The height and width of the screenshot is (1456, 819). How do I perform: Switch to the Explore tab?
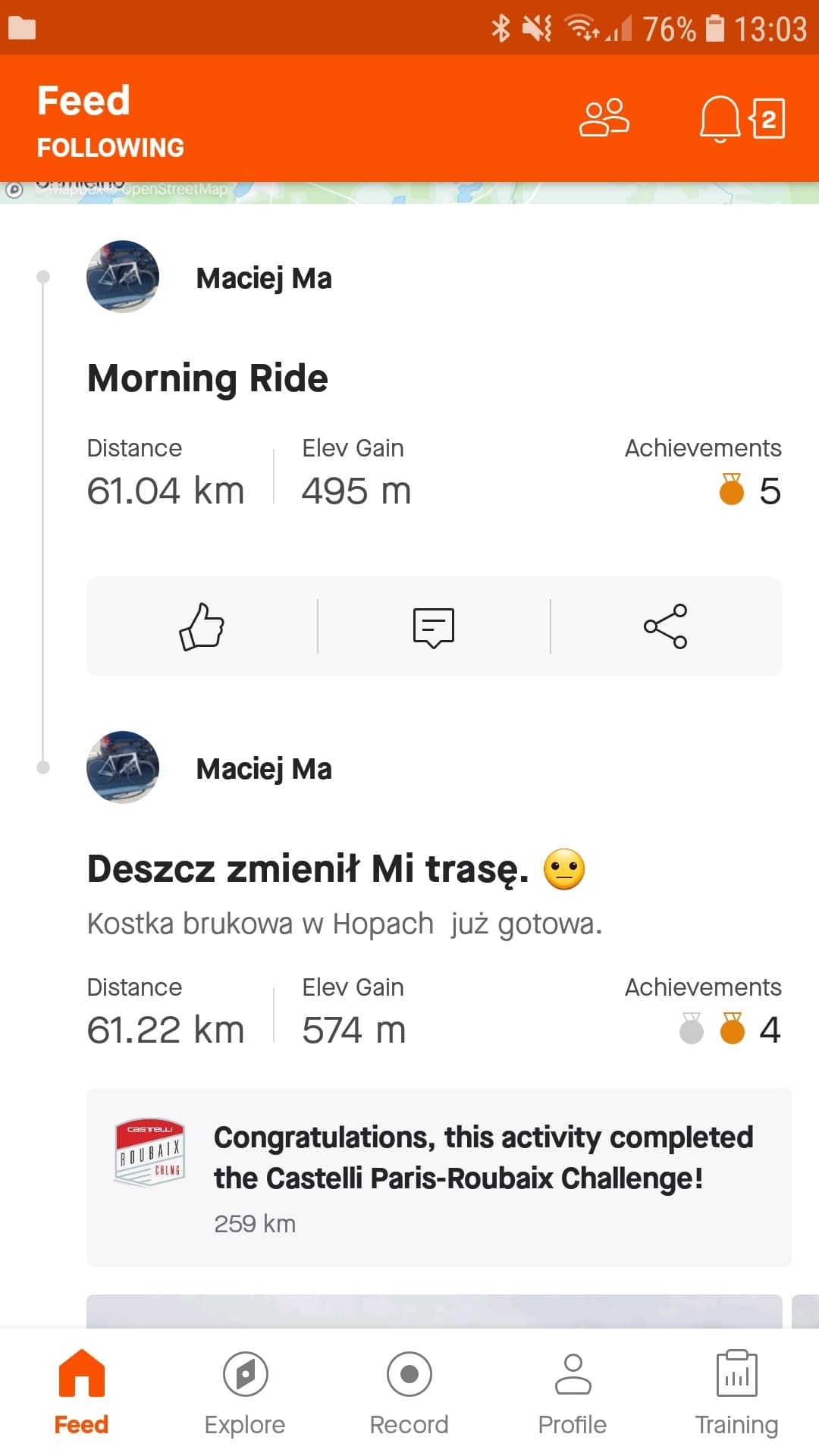point(245,1393)
